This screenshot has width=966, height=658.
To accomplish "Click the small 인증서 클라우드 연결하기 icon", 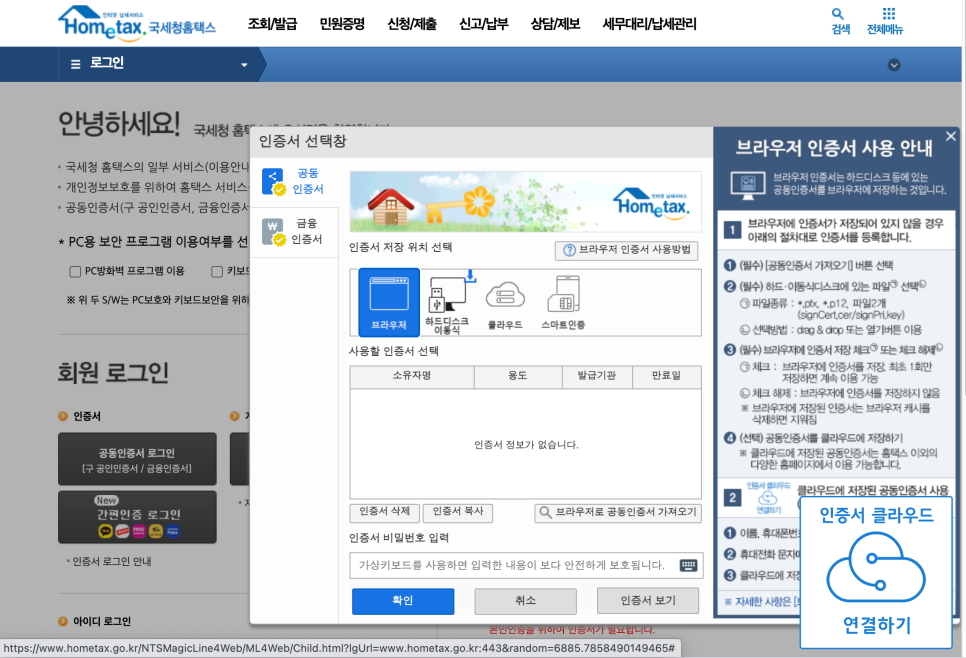I will click(768, 498).
